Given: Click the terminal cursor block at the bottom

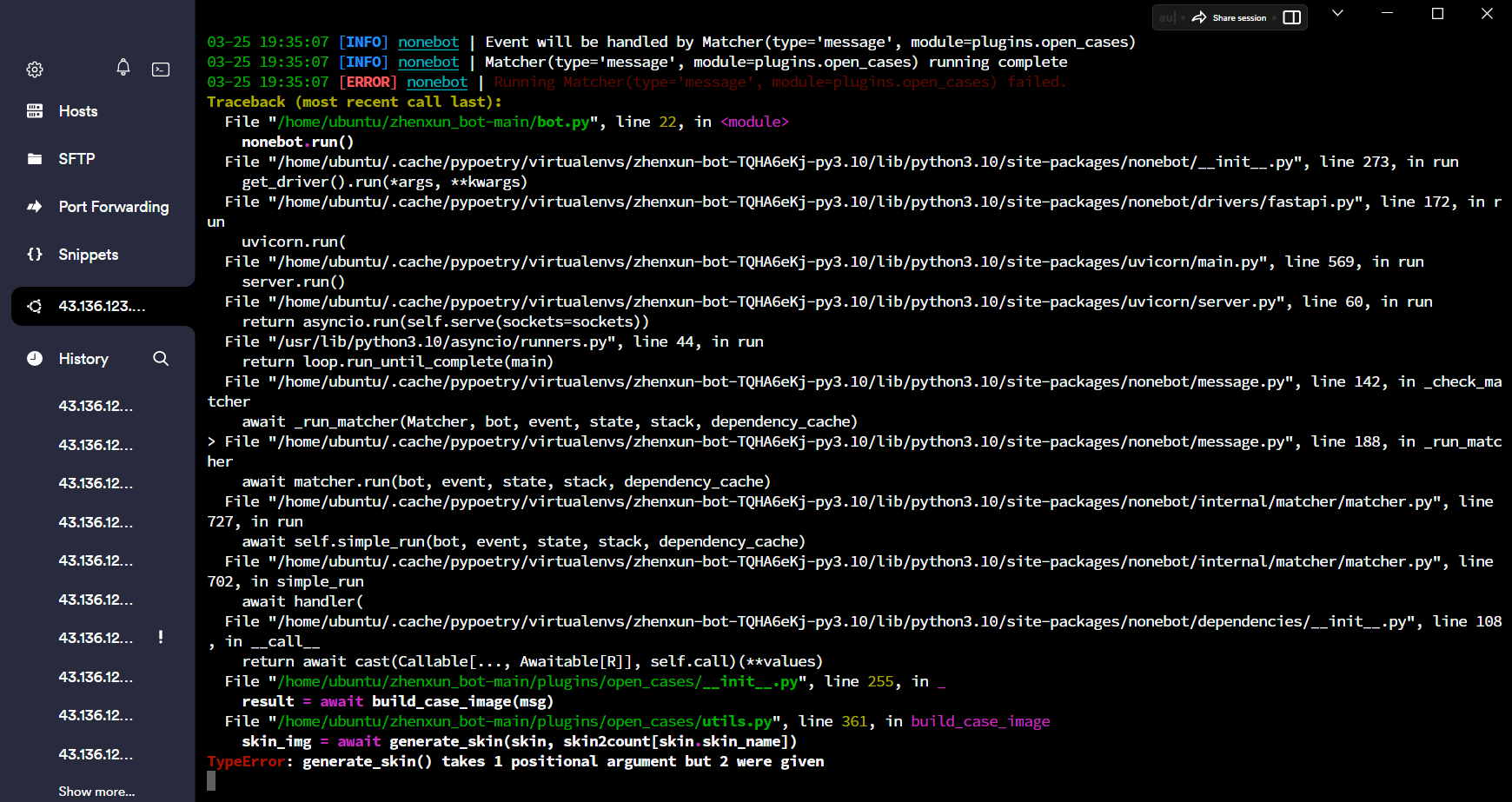Looking at the screenshot, I should (x=211, y=780).
